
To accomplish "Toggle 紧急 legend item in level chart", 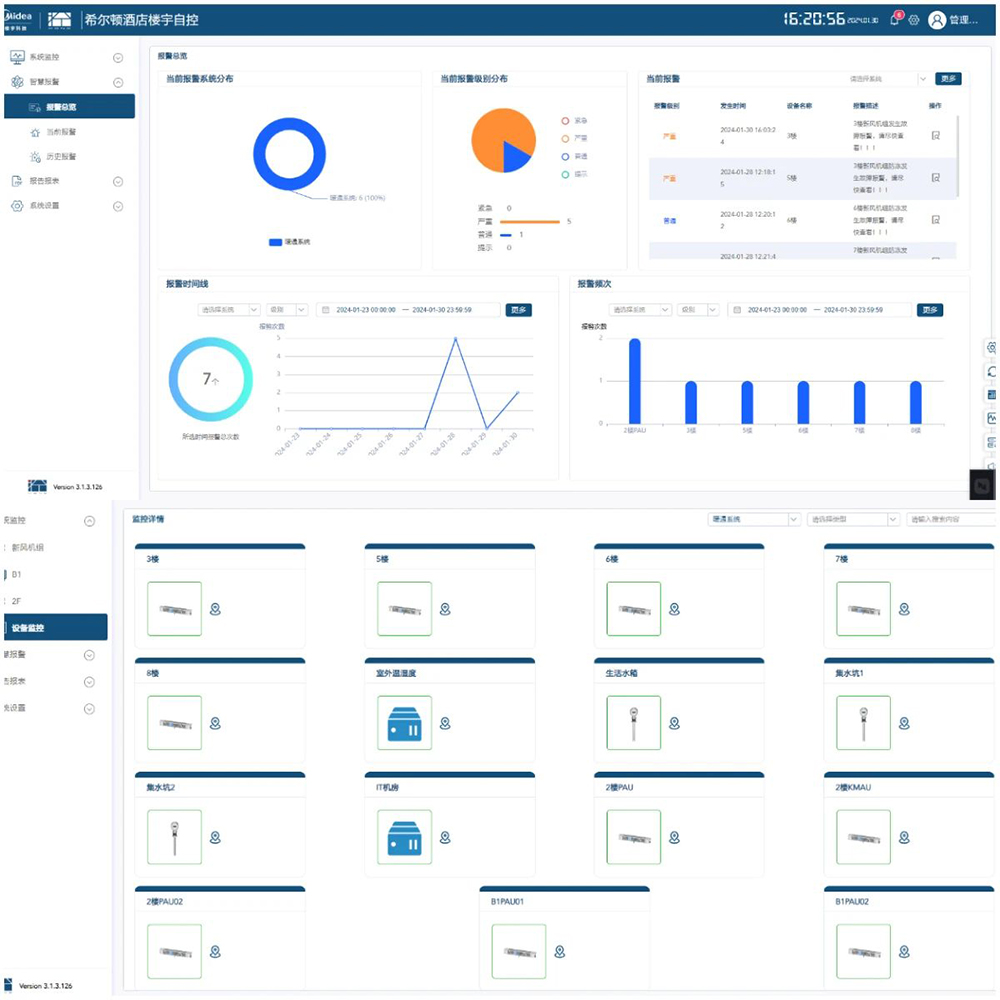I will pyautogui.click(x=575, y=121).
